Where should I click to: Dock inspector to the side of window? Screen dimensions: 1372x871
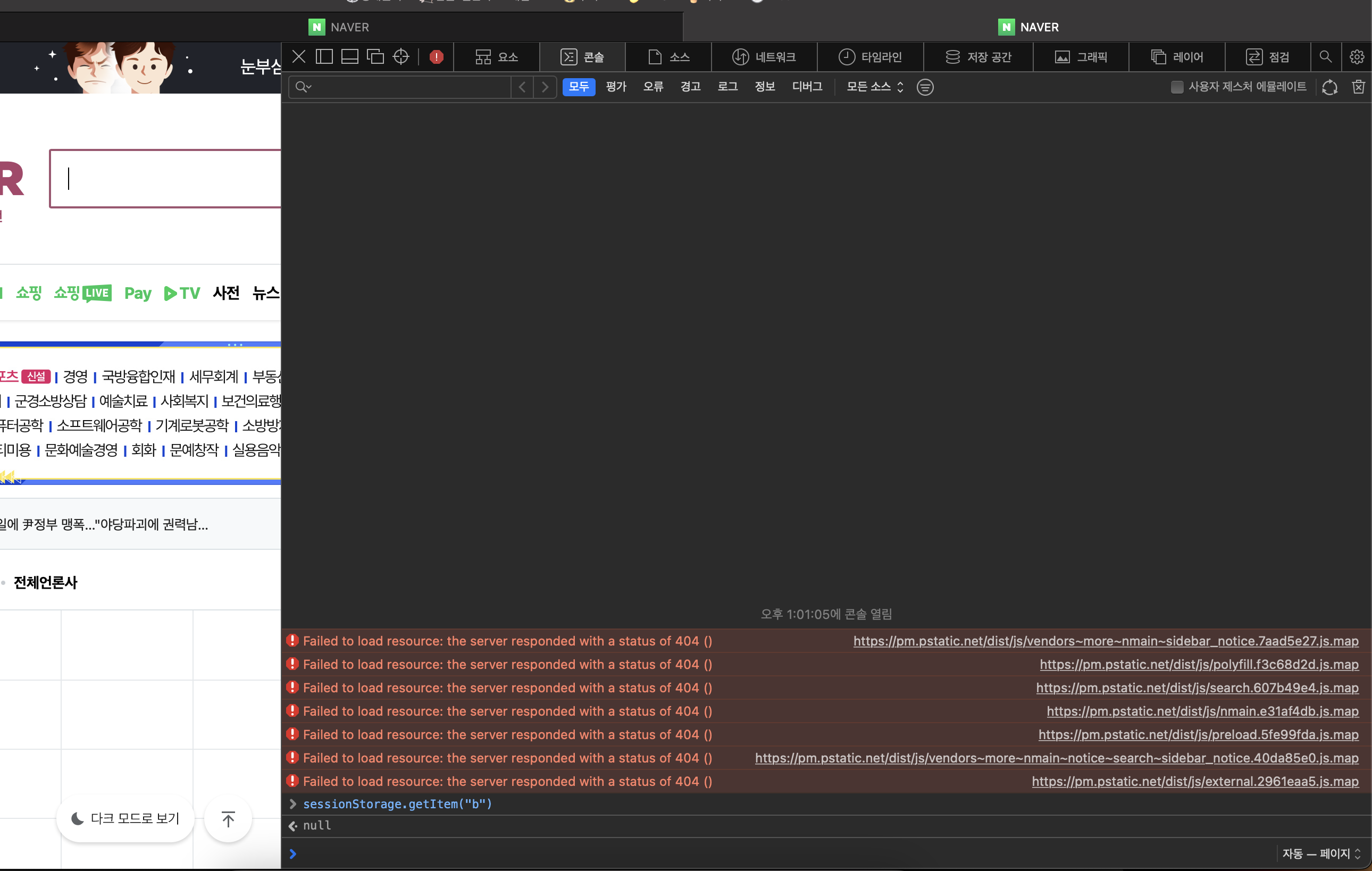[324, 56]
